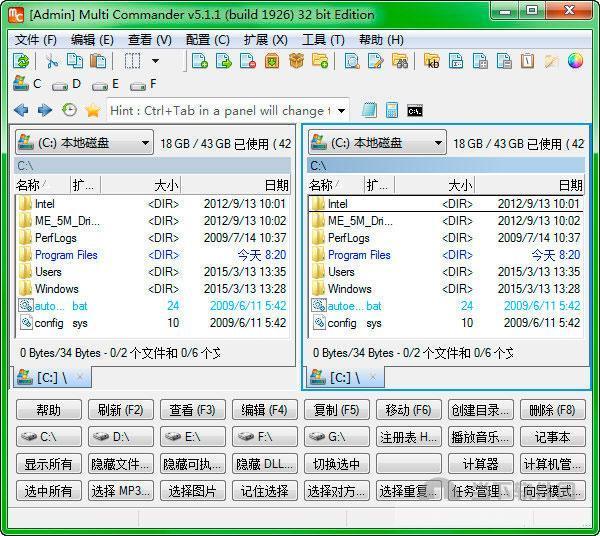Click the 切换选中 button
600x536 pixels.
point(336,464)
